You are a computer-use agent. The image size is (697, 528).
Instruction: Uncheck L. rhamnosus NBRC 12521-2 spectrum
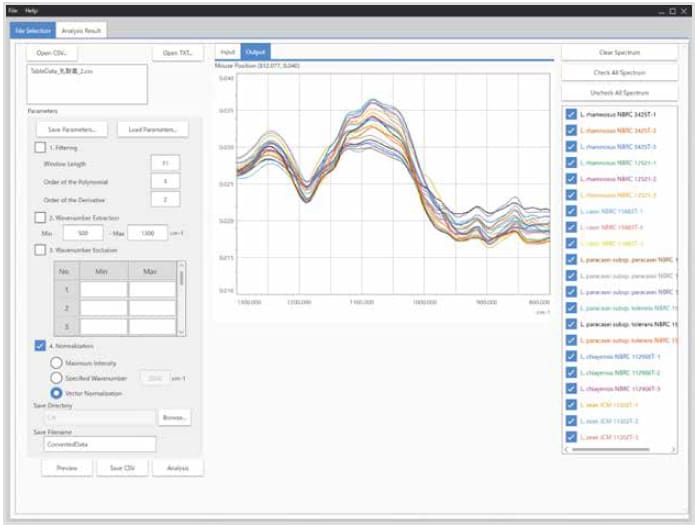point(571,179)
